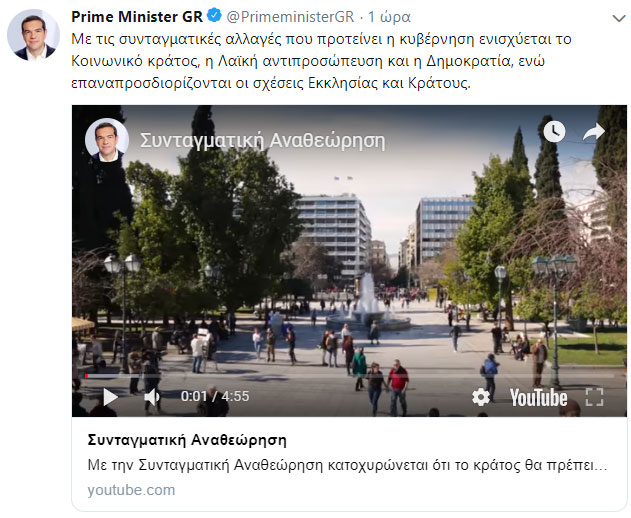Click the share arrow on the video
Screen dimensions: 631x518
point(594,132)
